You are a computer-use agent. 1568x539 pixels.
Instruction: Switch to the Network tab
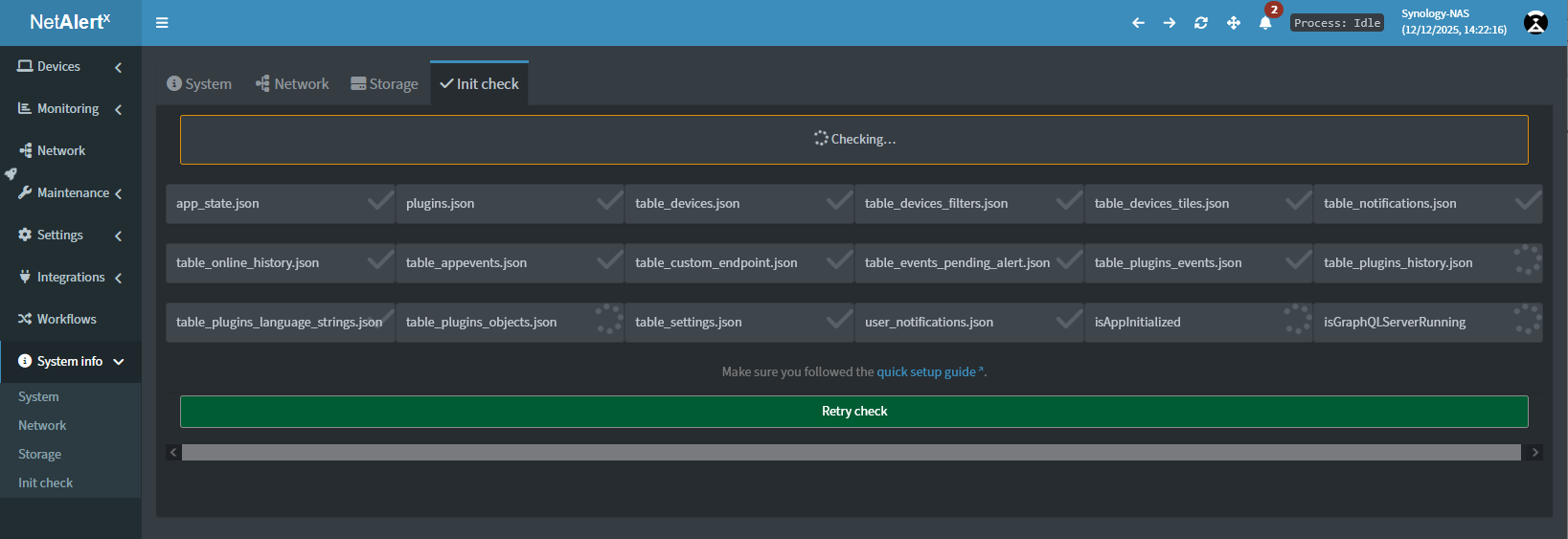[292, 84]
